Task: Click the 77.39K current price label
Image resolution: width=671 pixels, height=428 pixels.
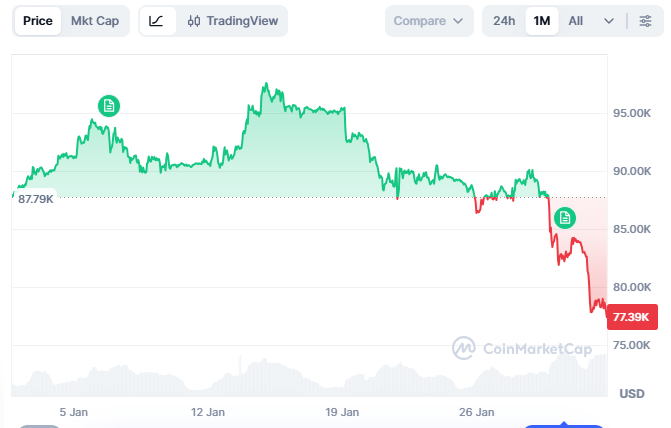Action: point(631,317)
